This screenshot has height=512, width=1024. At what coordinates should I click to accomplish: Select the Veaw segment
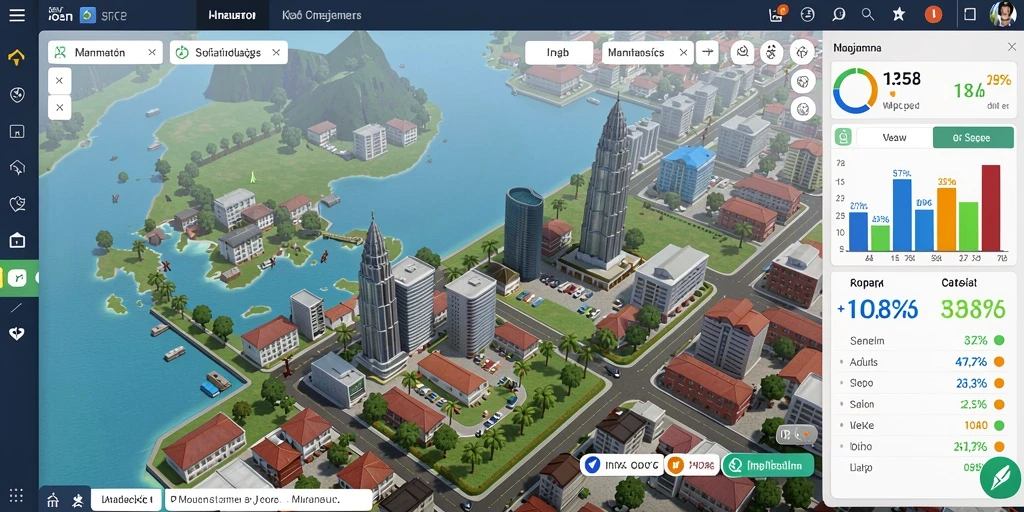[894, 137]
